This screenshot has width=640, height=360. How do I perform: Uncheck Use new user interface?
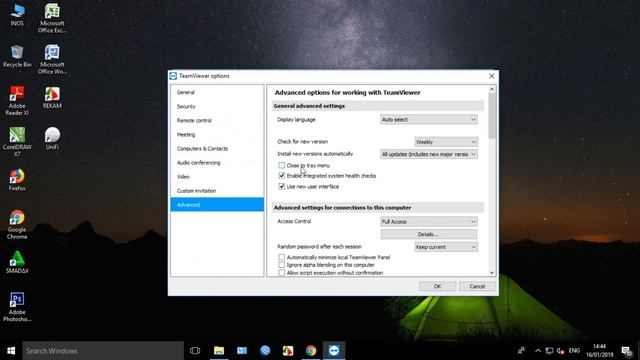(282, 186)
